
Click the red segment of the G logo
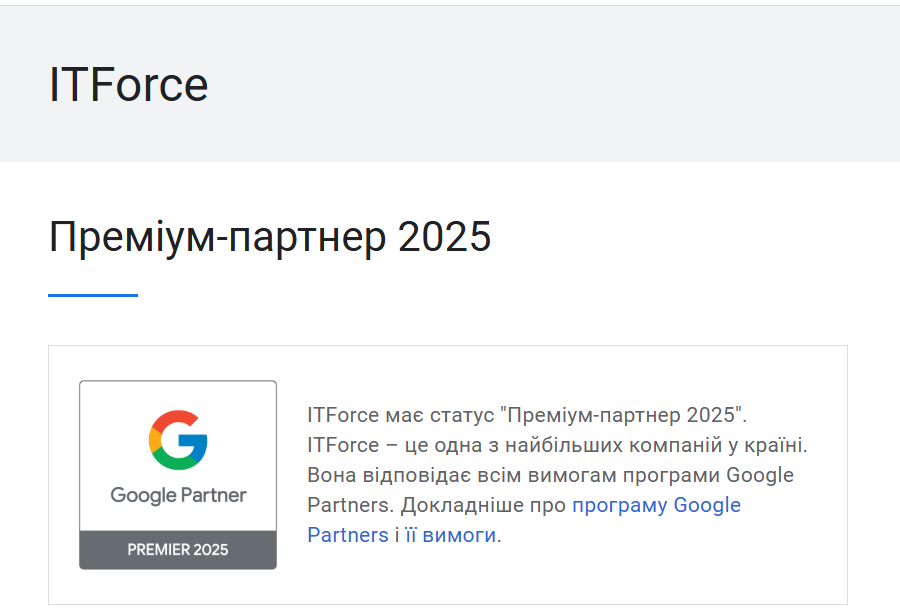pos(173,419)
